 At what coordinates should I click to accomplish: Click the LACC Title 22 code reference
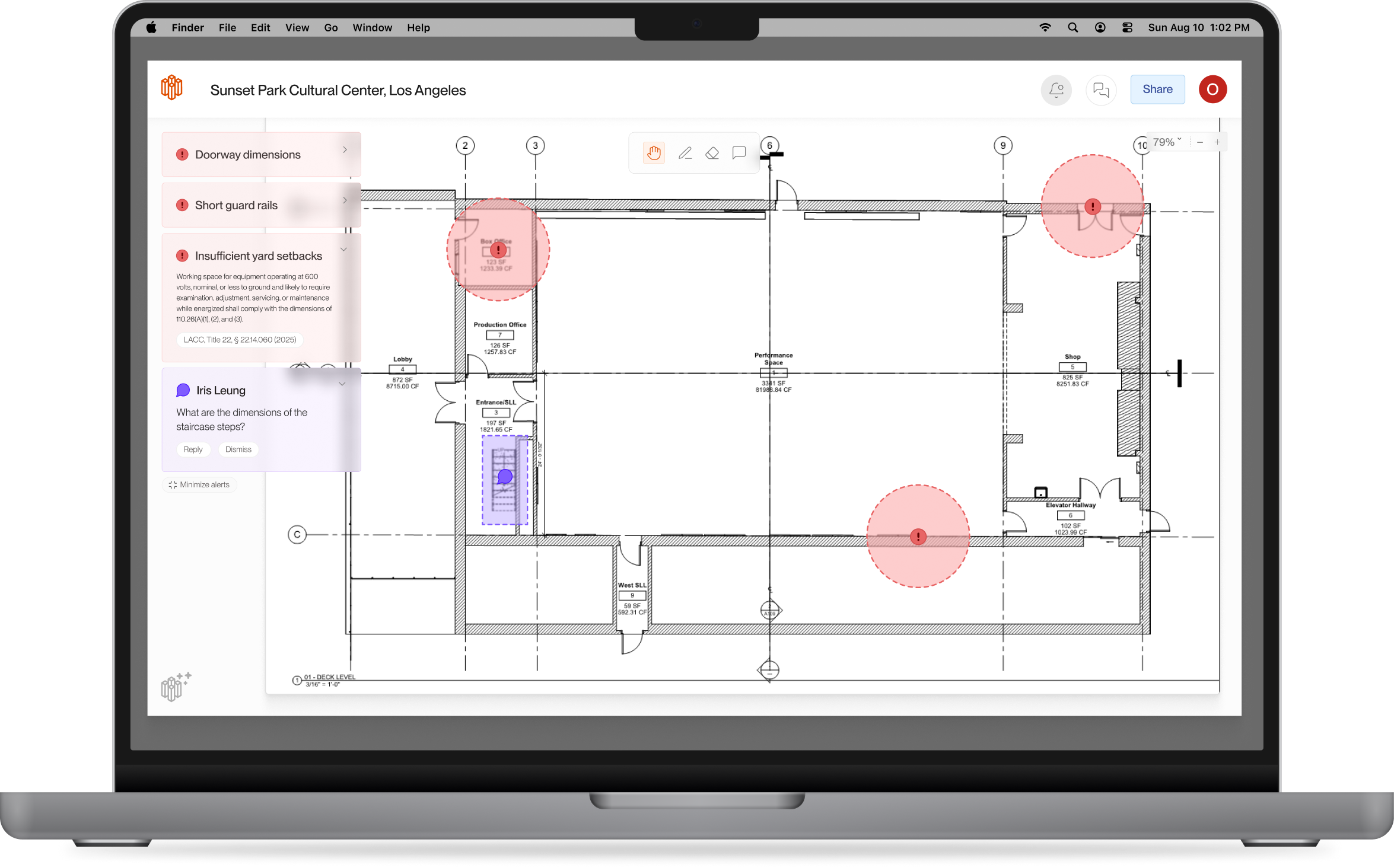tap(240, 340)
